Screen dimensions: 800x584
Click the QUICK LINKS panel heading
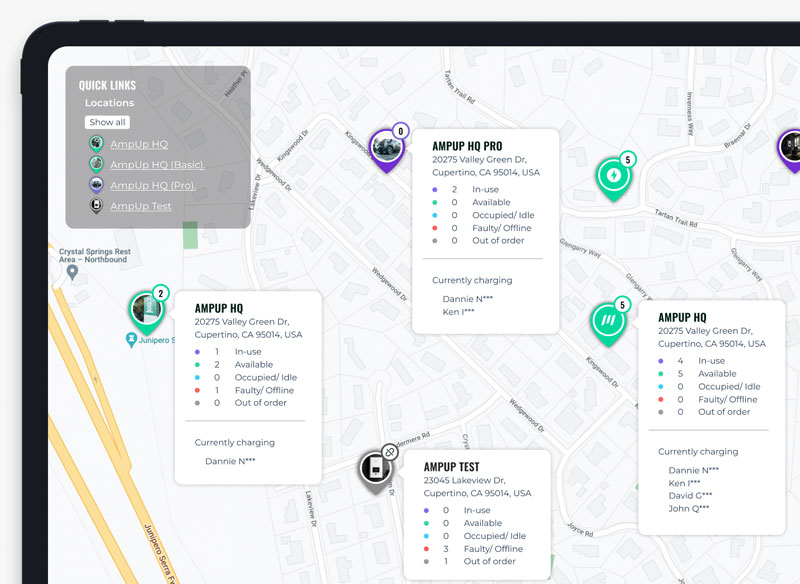click(x=107, y=85)
